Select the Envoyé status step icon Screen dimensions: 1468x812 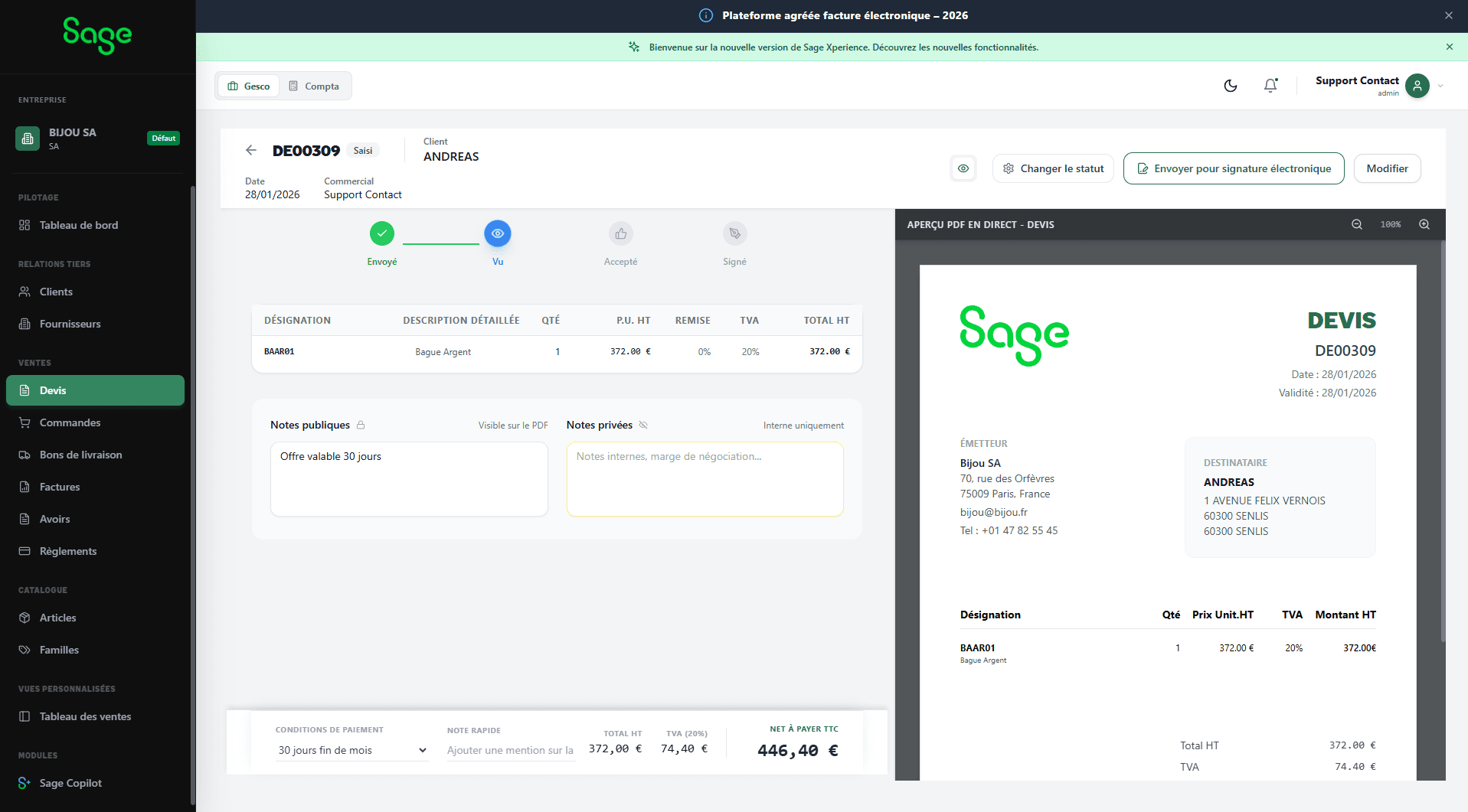tap(382, 233)
